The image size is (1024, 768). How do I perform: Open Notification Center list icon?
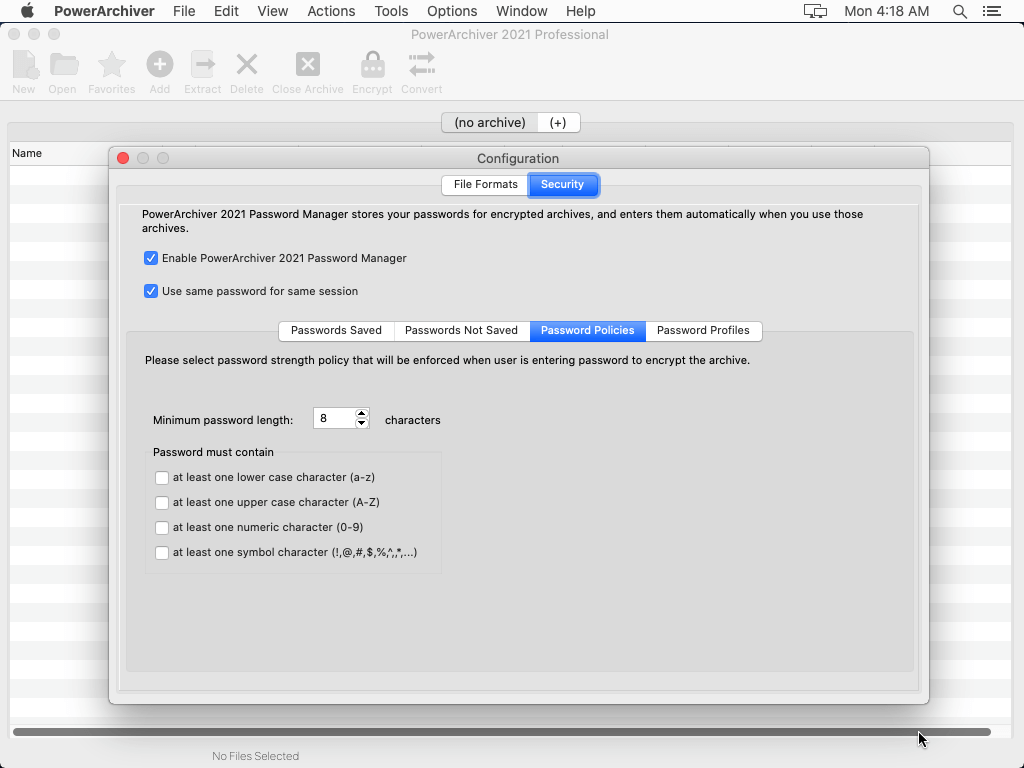tap(992, 11)
